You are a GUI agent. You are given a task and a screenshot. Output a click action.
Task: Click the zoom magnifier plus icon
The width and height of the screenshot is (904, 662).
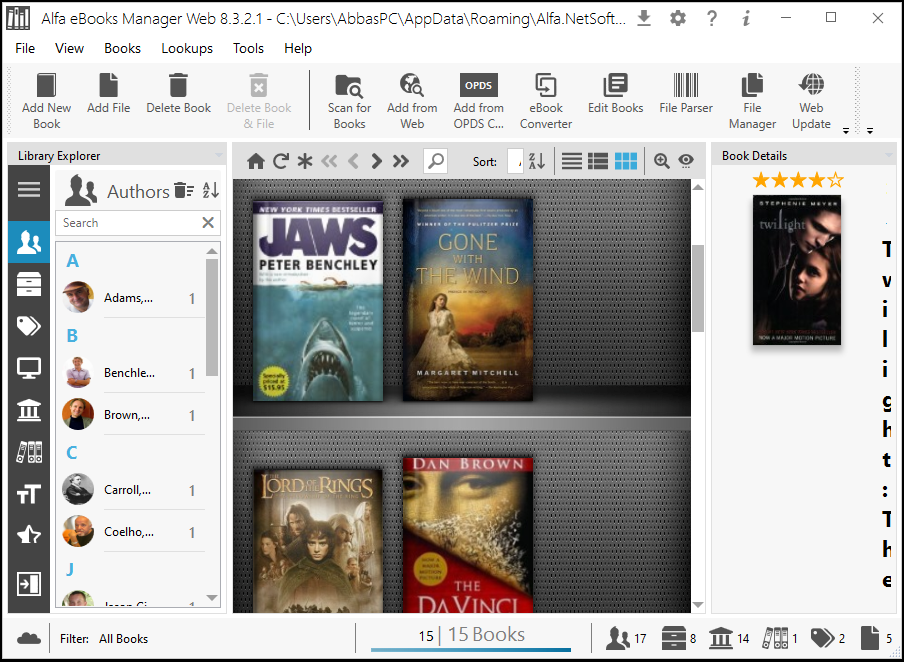coord(661,161)
